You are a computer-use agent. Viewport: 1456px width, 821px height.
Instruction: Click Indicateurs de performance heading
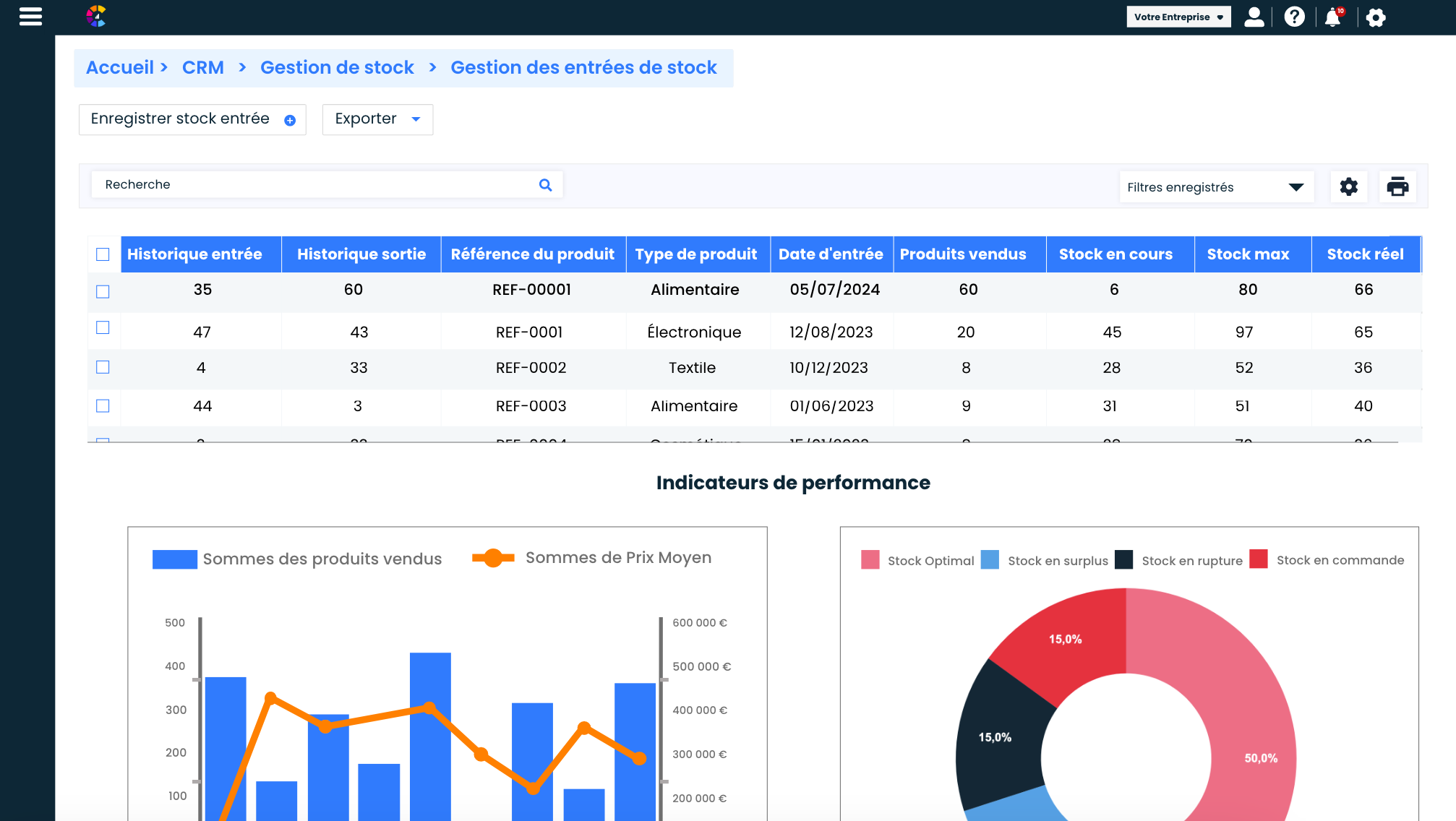(x=793, y=483)
